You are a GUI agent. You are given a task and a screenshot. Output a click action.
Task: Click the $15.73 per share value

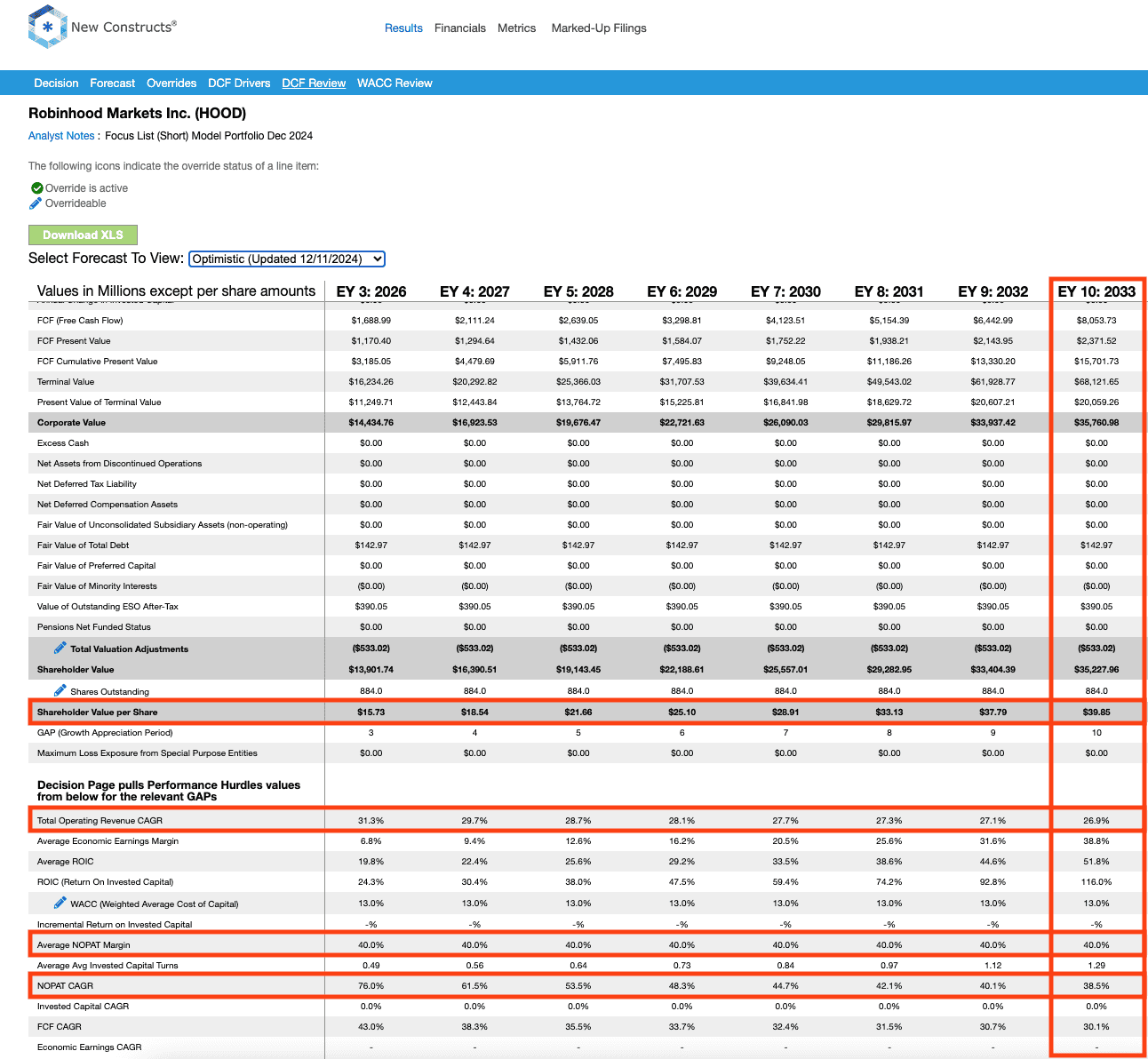371,712
